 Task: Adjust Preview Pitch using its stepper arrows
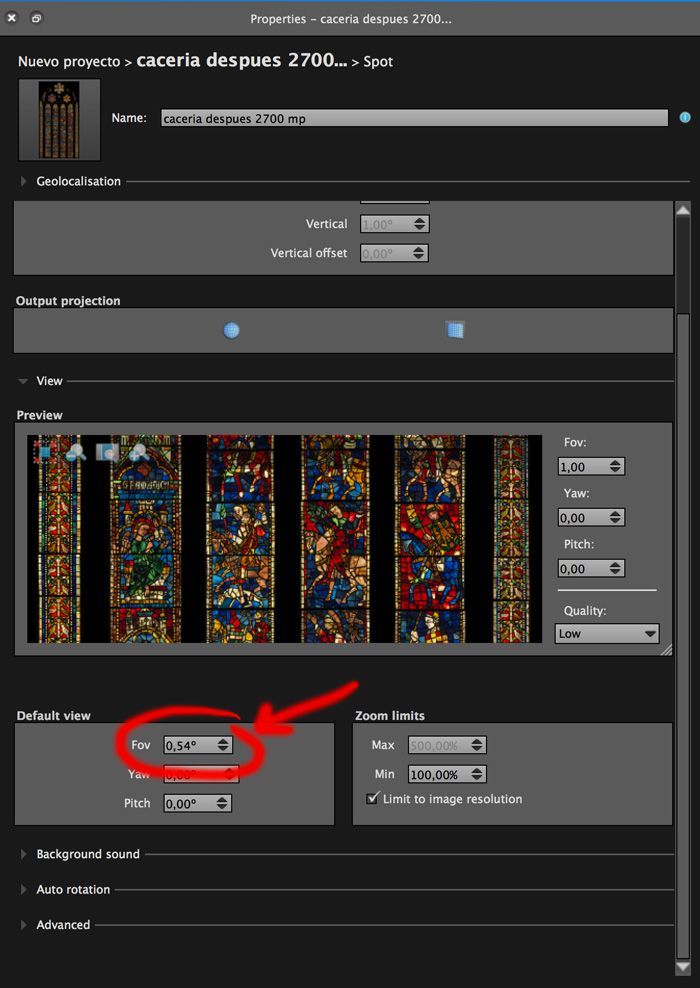[x=616, y=568]
